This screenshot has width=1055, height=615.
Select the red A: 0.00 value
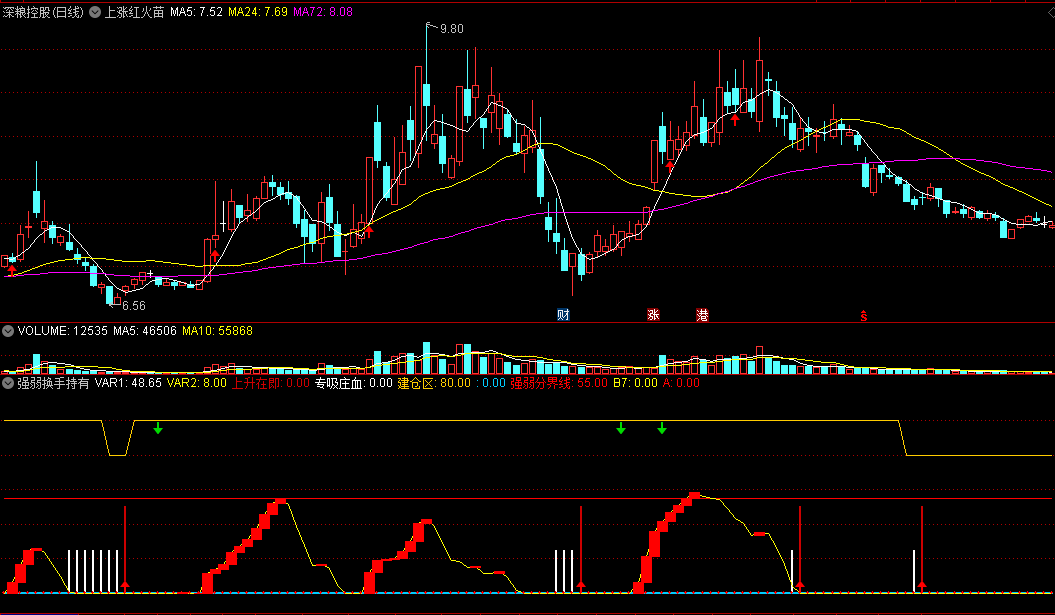[681, 384]
